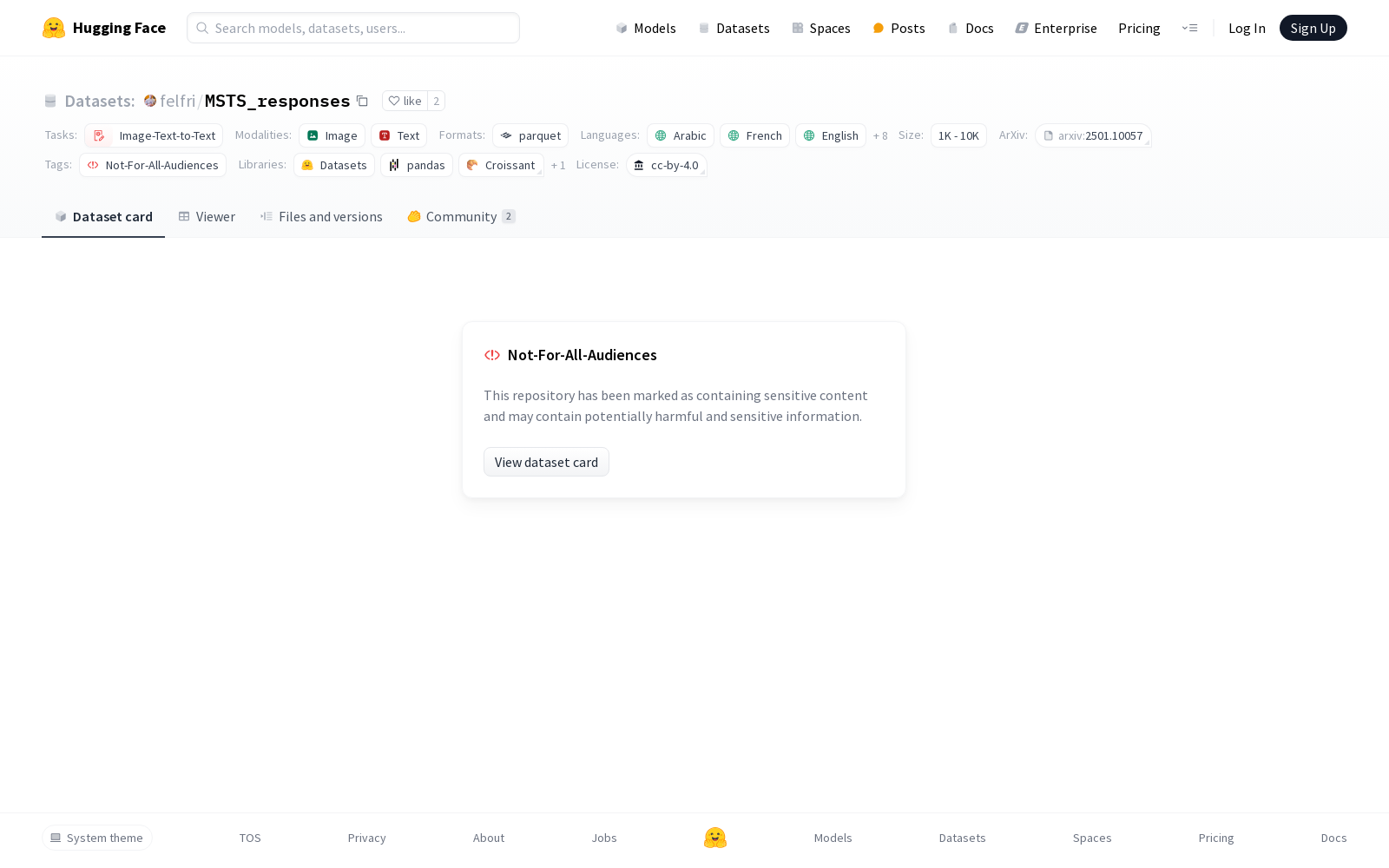Image resolution: width=1389 pixels, height=868 pixels.
Task: Open the Spaces footer link
Action: click(x=1092, y=838)
